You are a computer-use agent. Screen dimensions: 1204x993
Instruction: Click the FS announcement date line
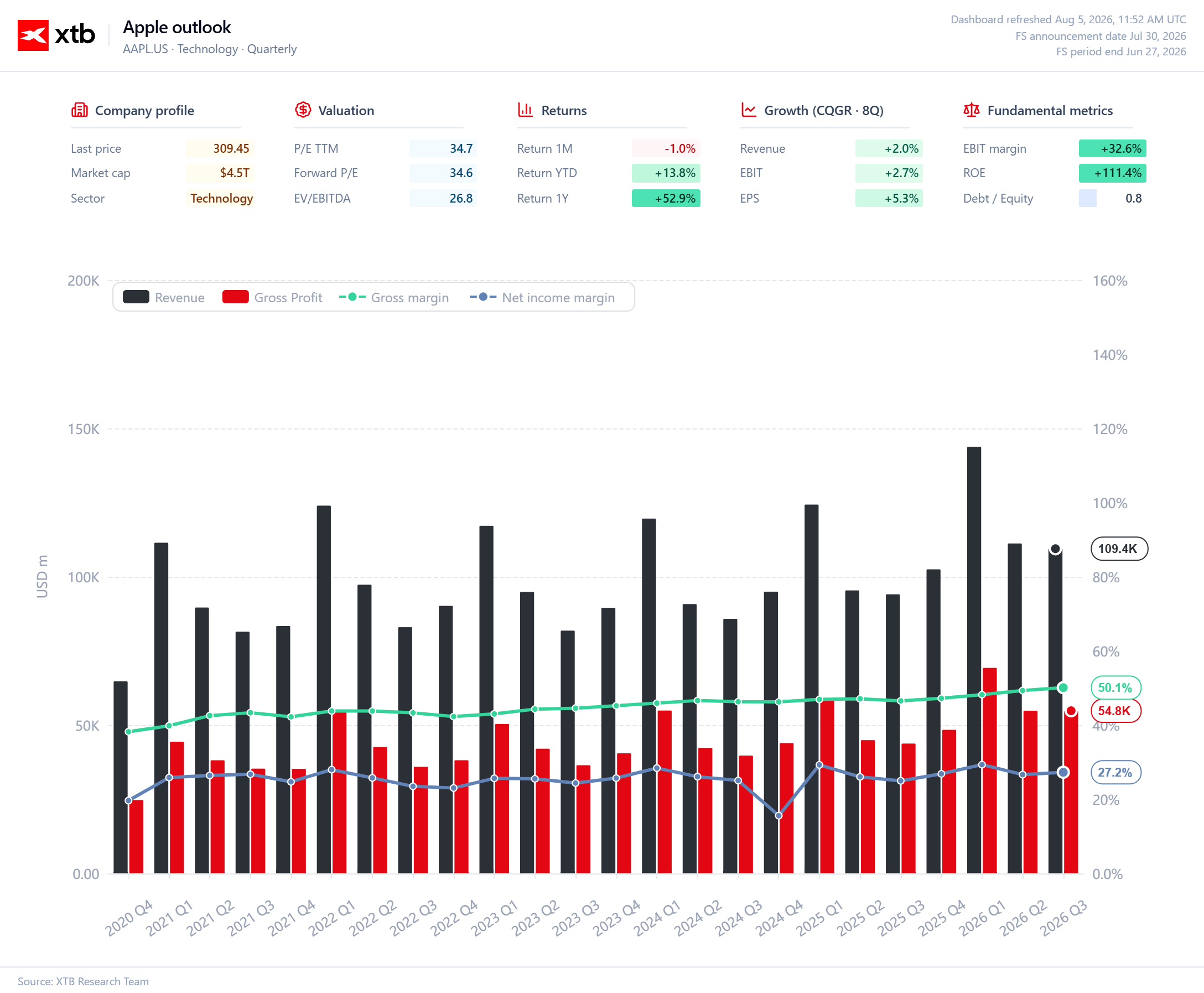[1101, 36]
